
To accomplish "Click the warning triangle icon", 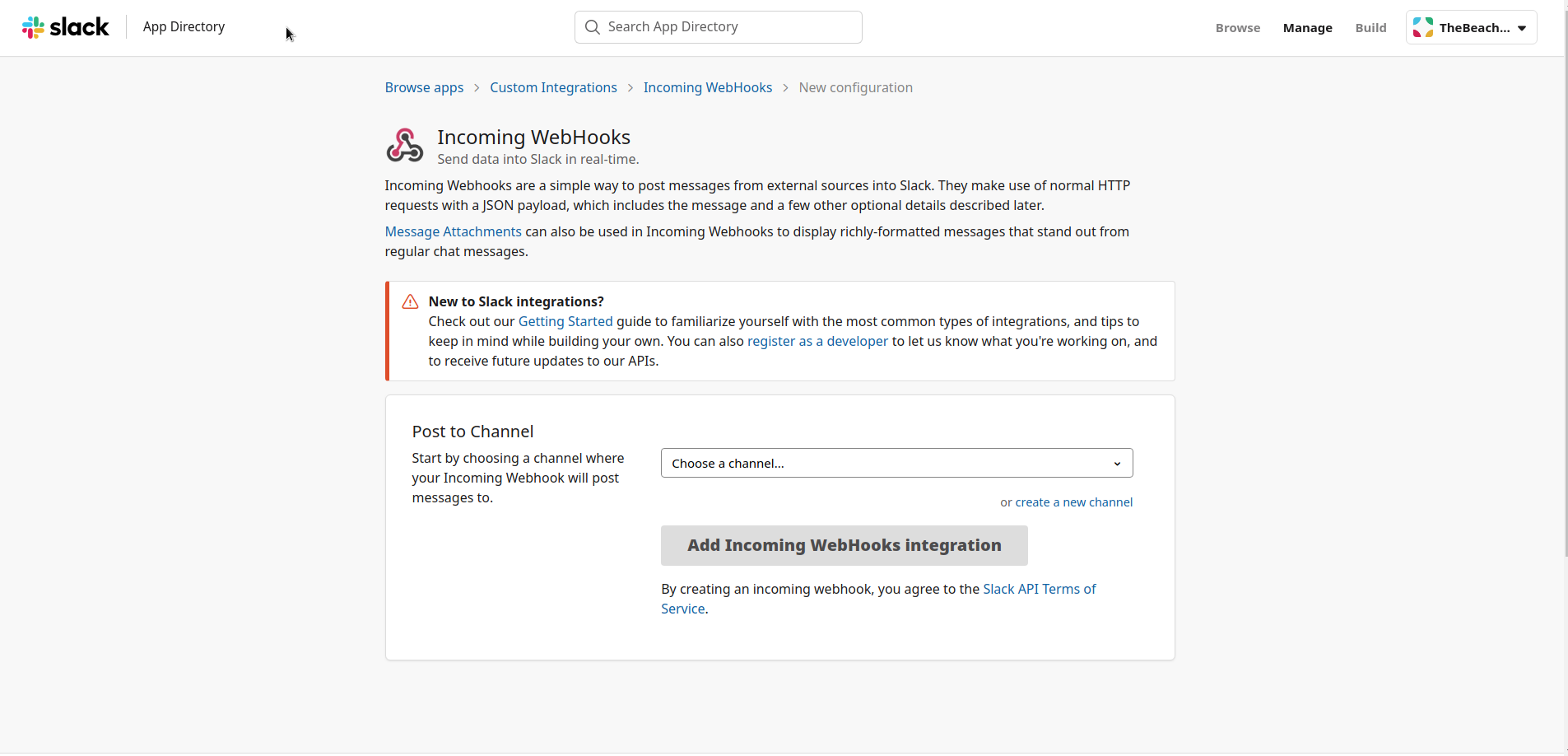I will click(x=410, y=302).
